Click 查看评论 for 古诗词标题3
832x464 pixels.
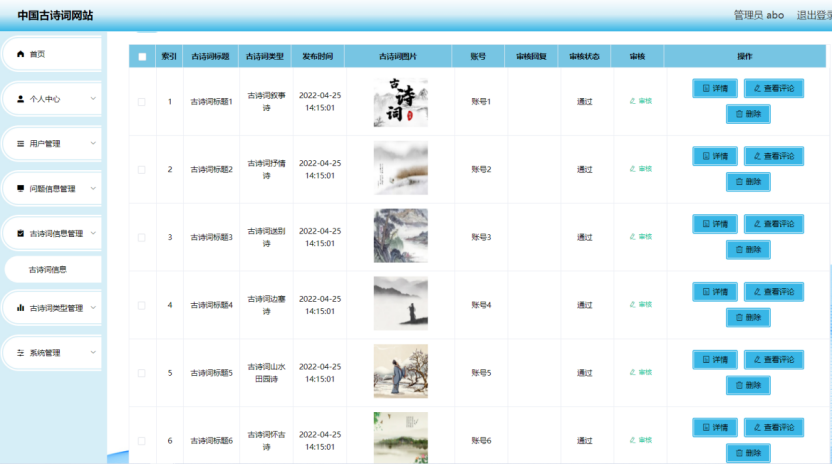click(774, 224)
